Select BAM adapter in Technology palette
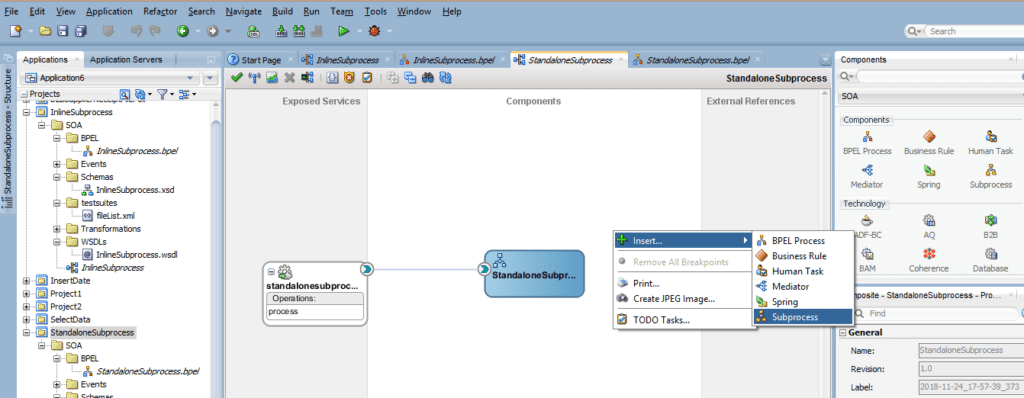 867,260
